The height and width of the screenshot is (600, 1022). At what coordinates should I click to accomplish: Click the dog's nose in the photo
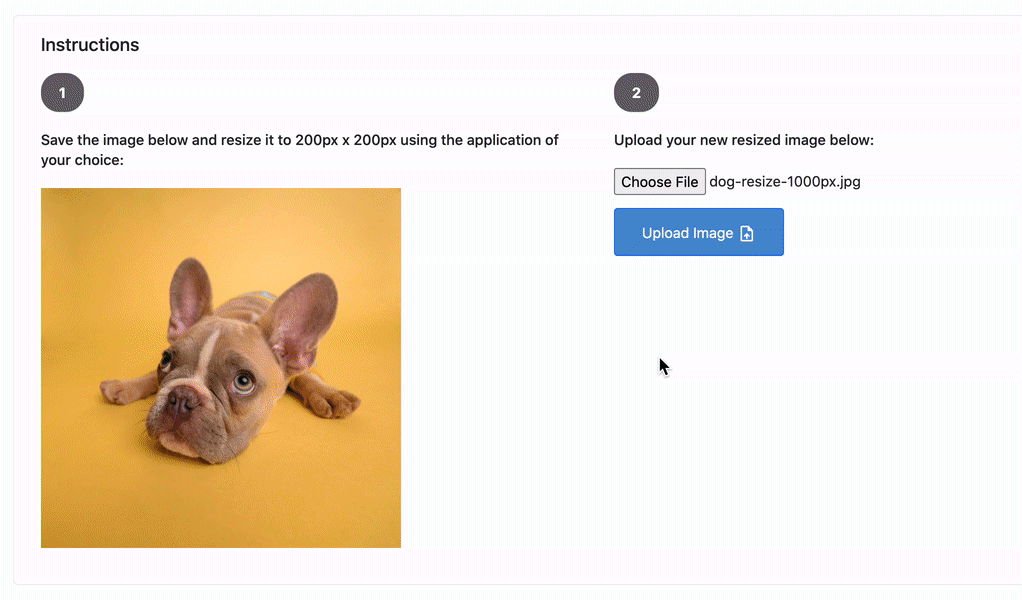click(x=180, y=402)
